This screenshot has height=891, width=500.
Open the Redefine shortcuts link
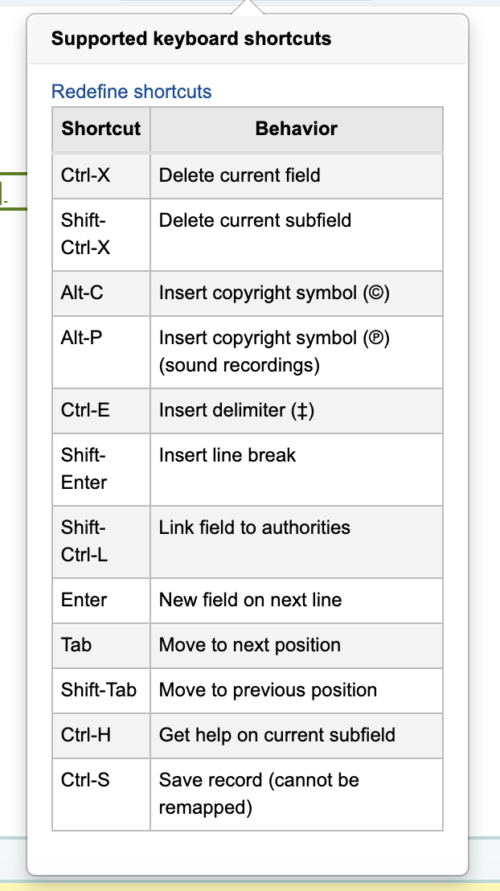(x=131, y=91)
